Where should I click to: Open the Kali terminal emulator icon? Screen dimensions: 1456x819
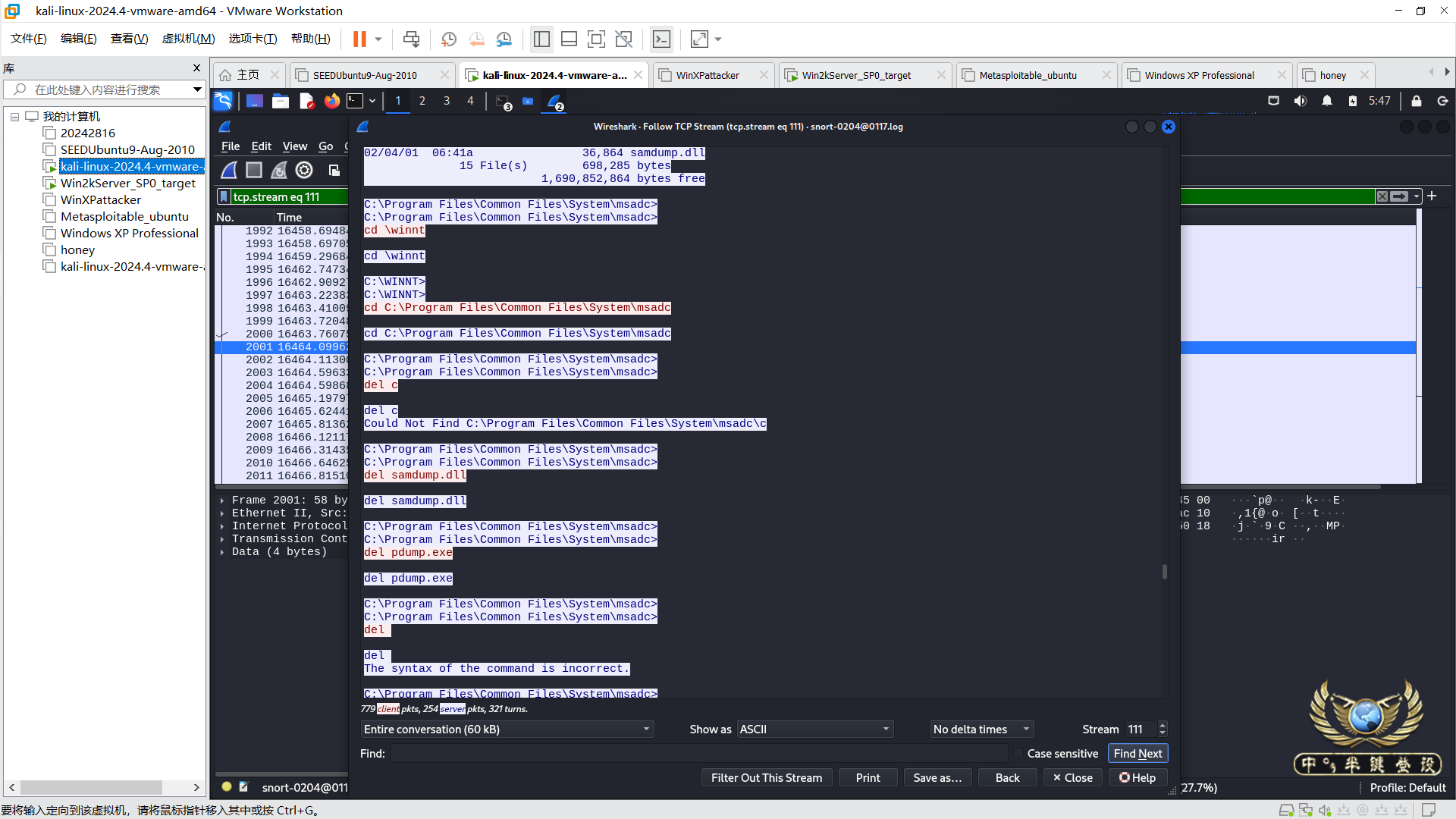click(x=355, y=101)
